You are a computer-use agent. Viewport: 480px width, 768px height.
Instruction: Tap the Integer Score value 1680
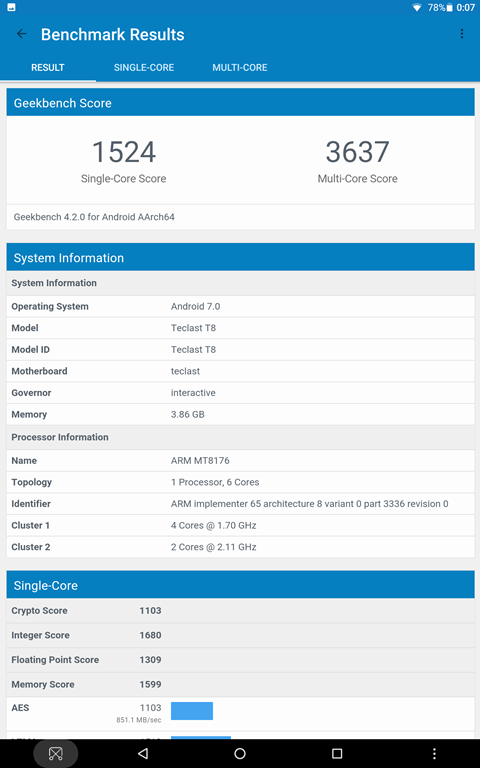click(x=150, y=635)
